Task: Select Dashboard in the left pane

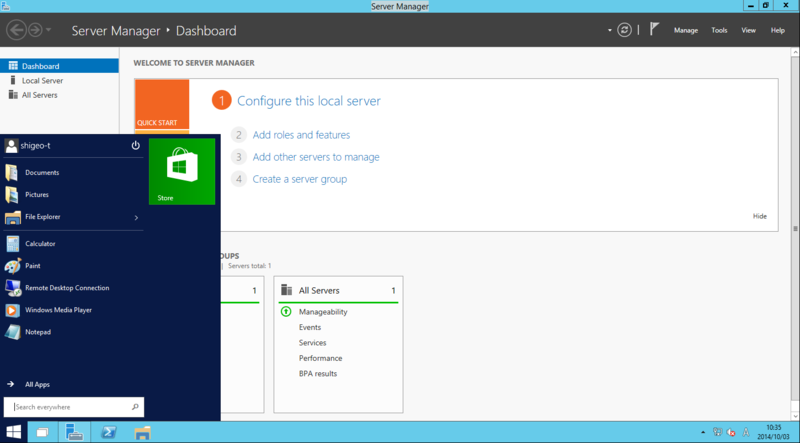Action: click(x=59, y=66)
